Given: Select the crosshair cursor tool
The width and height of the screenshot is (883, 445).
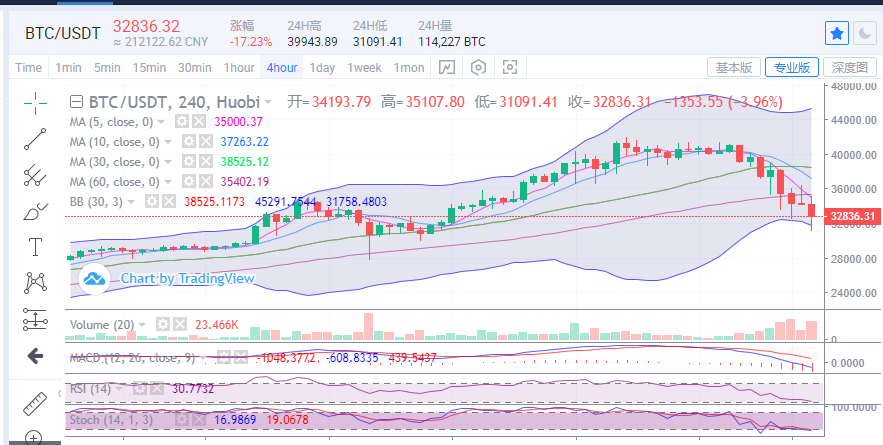Looking at the screenshot, I should 35,103.
